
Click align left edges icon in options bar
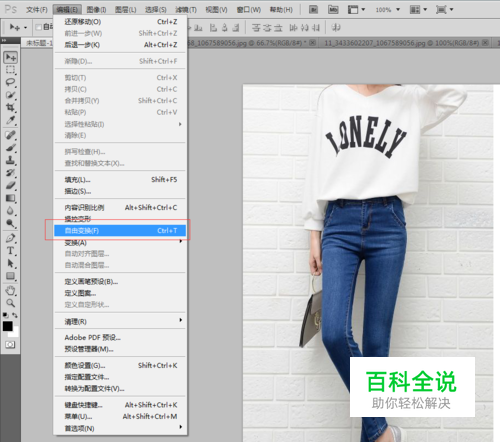pos(213,28)
